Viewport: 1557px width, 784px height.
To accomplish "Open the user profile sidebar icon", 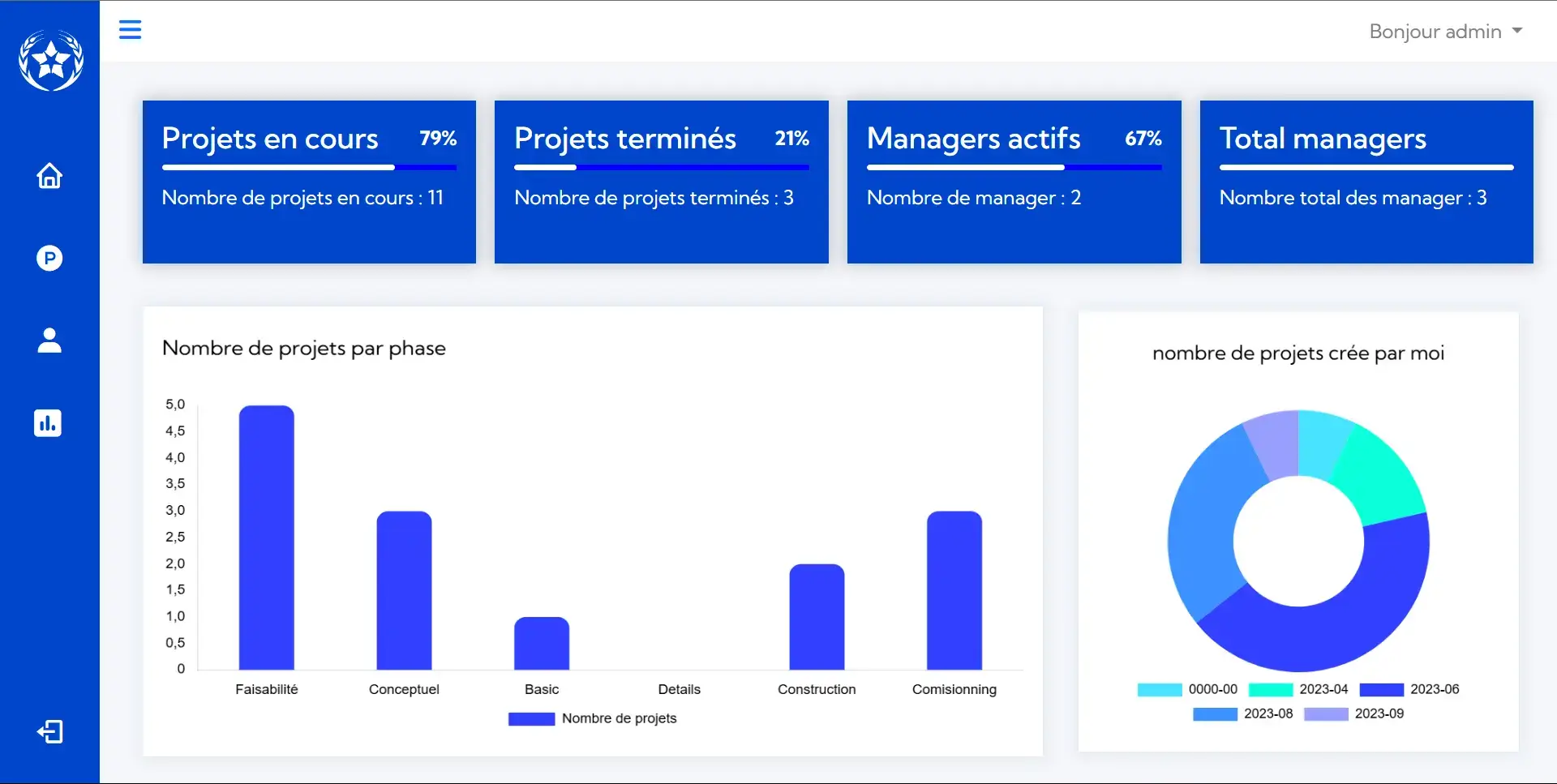I will 49,341.
